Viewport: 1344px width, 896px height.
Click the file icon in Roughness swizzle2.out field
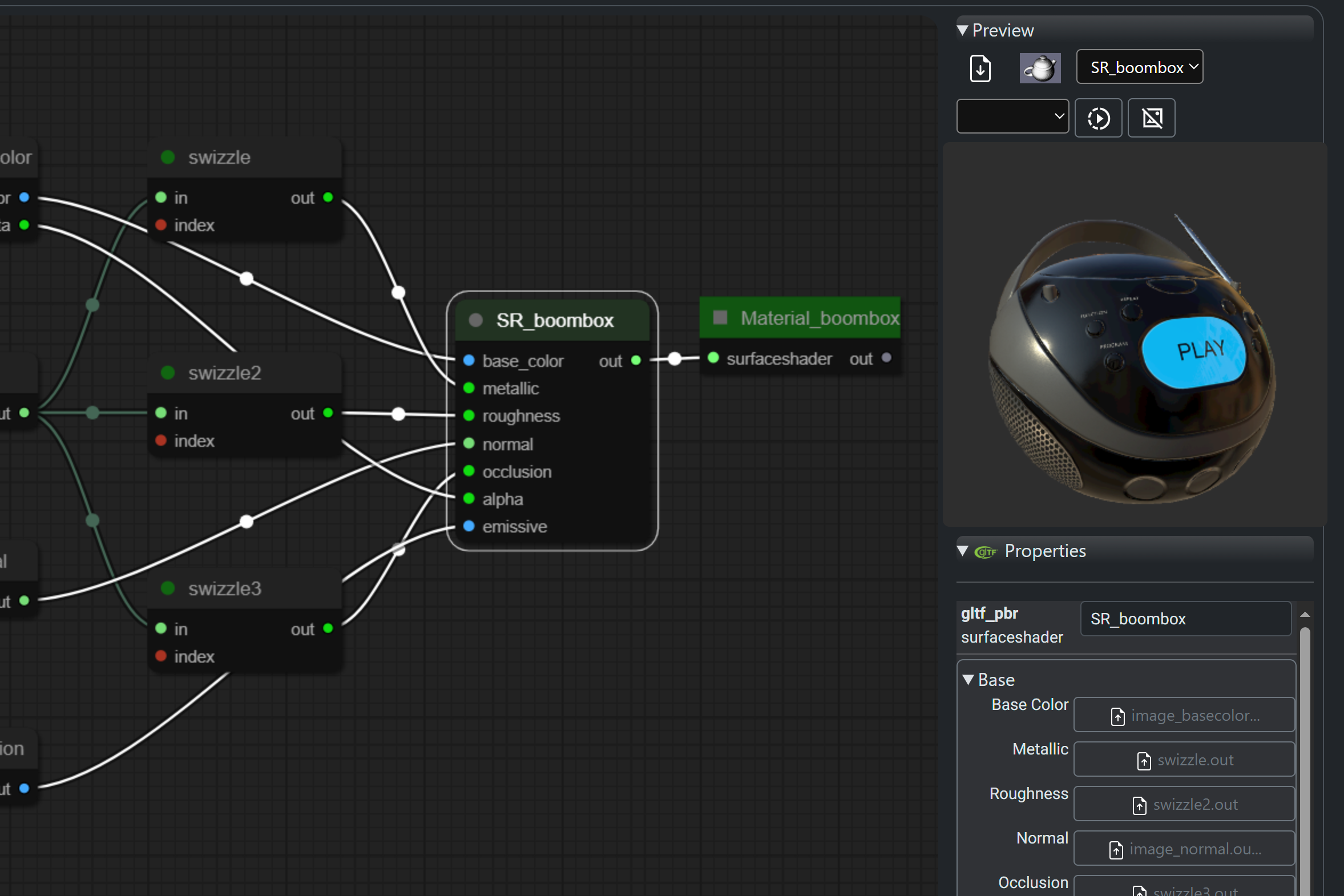(x=1139, y=805)
